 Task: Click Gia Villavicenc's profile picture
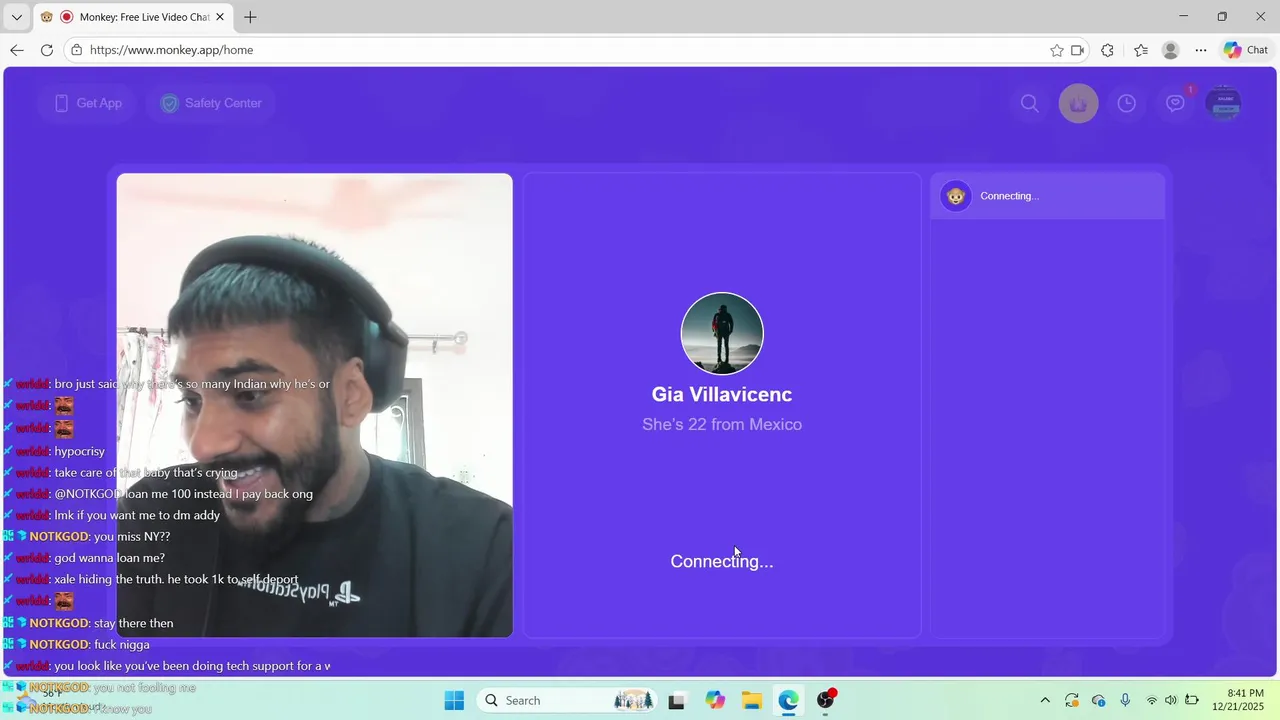click(722, 333)
